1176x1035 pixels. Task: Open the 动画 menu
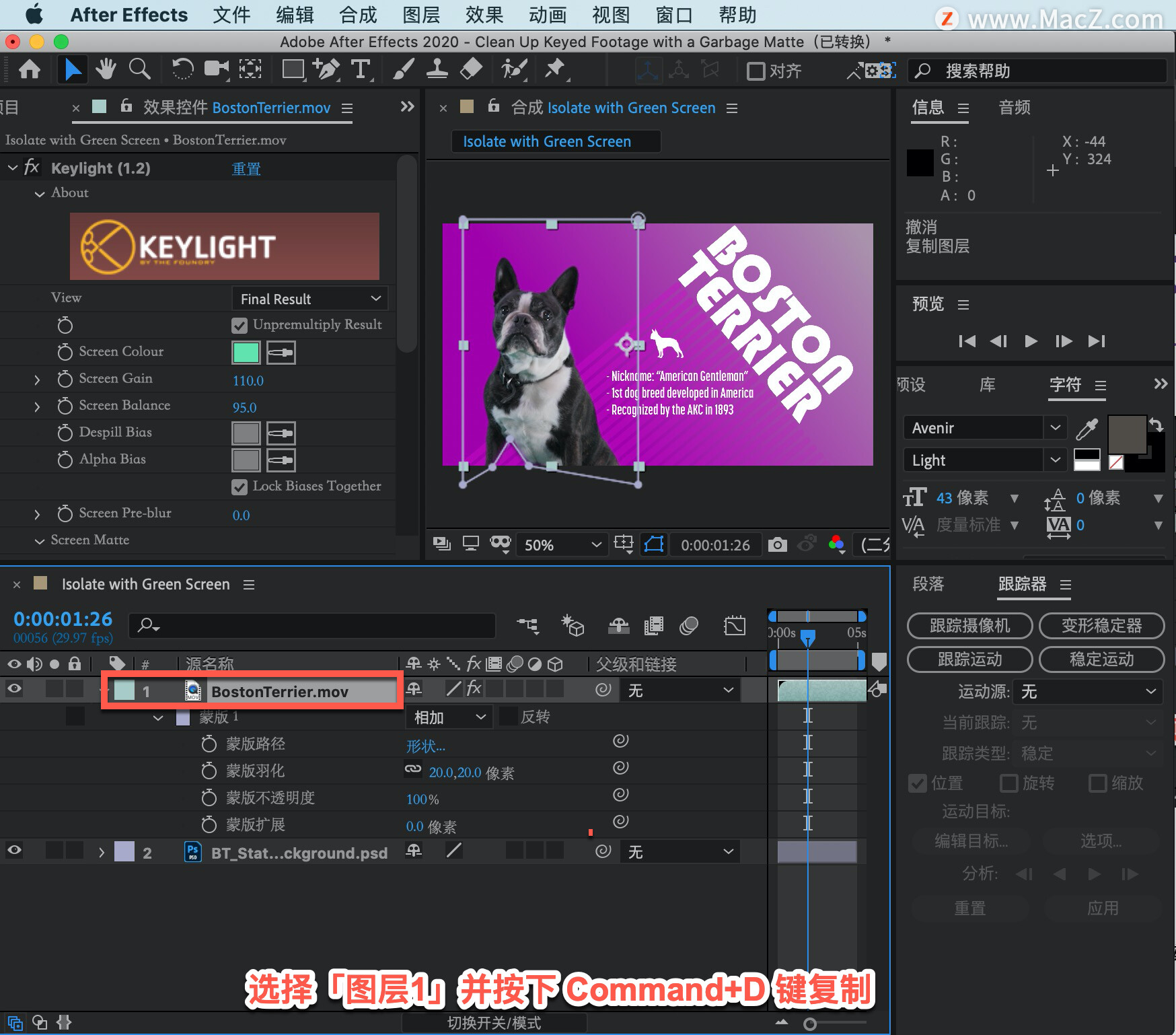tap(548, 15)
